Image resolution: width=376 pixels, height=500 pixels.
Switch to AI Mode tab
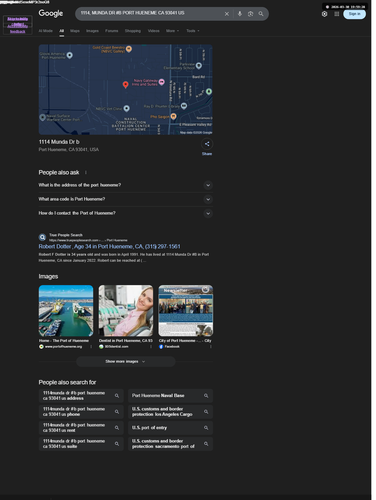point(46,31)
